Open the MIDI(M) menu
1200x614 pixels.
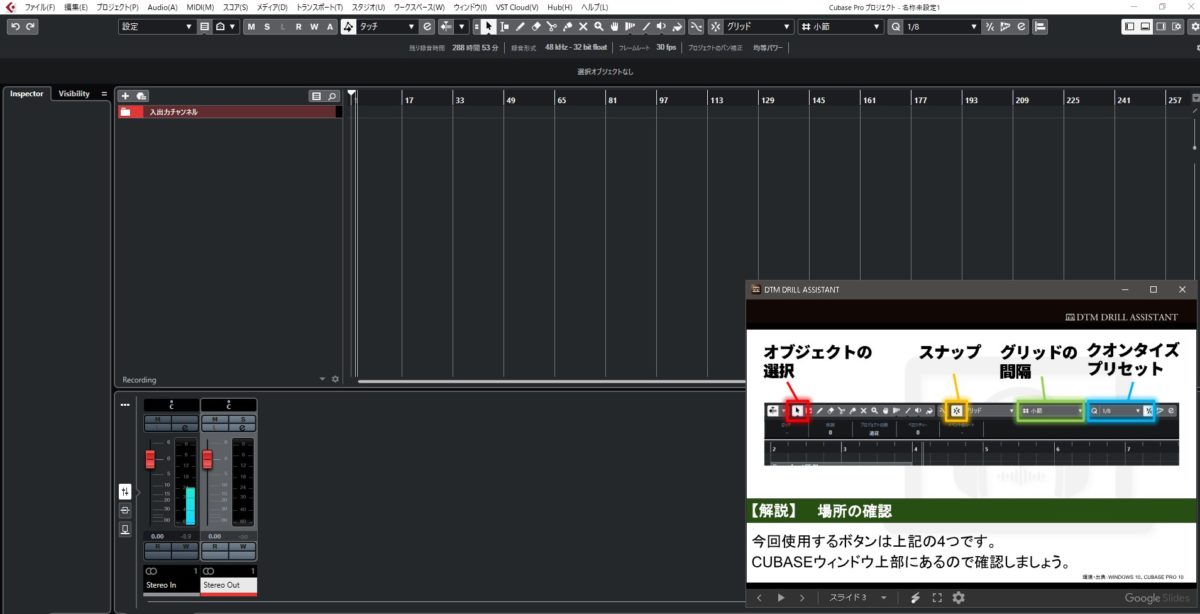pyautogui.click(x=200, y=7)
